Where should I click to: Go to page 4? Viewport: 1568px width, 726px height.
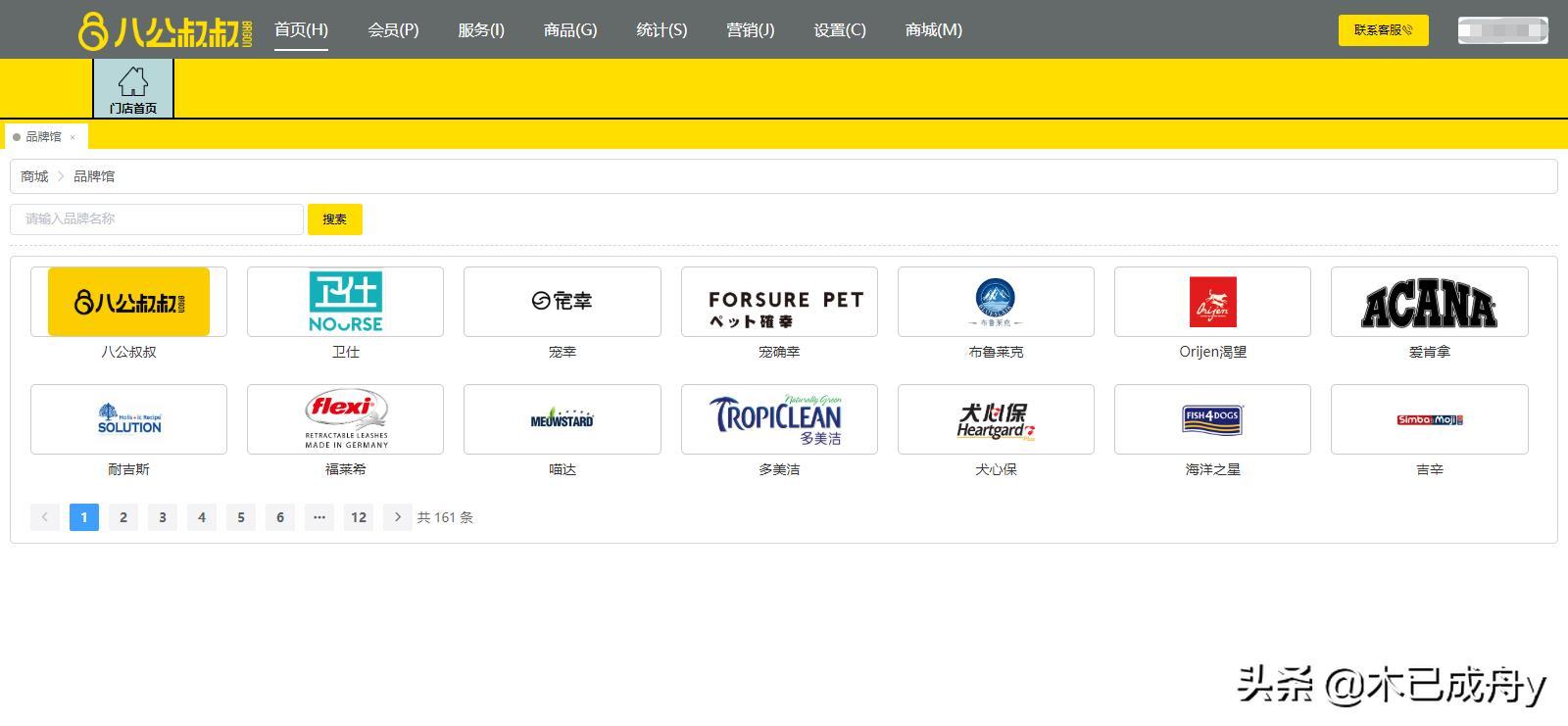click(202, 517)
